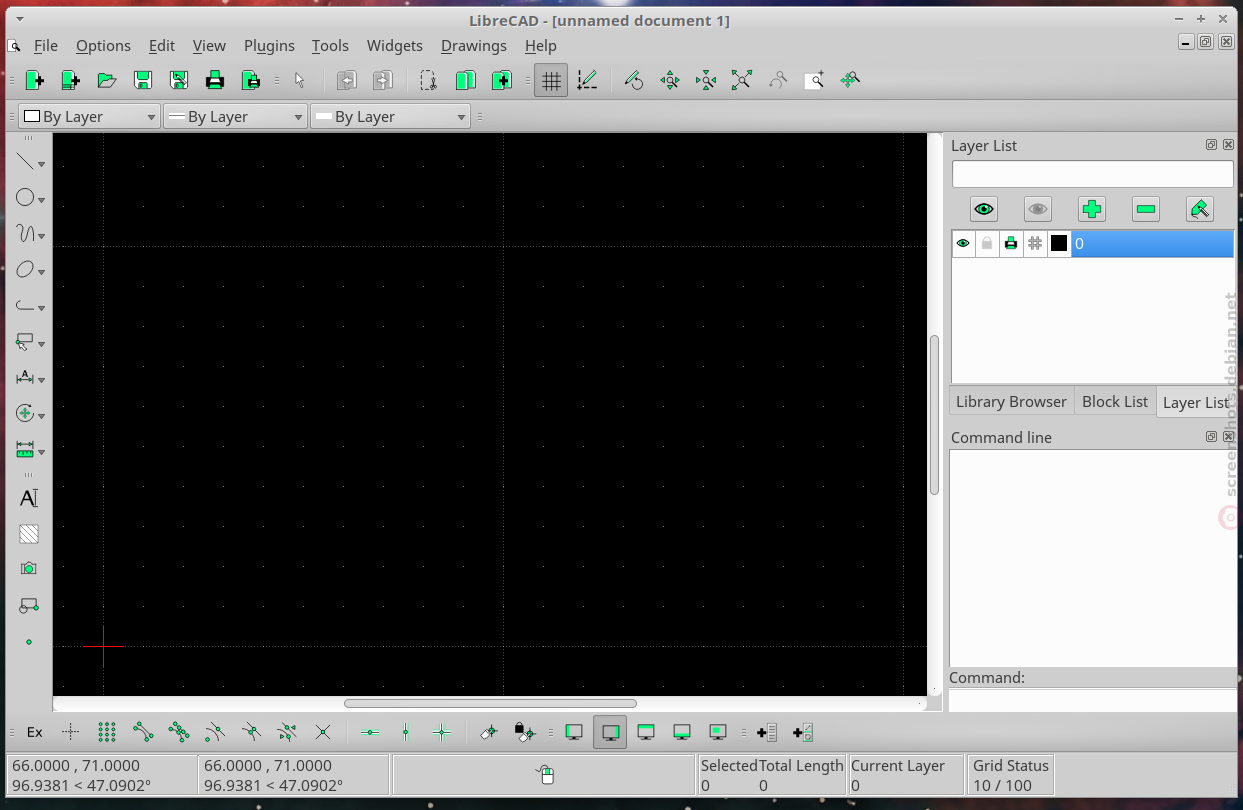This screenshot has height=810, width=1243.
Task: Create a new drawing with the New icon
Action: (34, 80)
